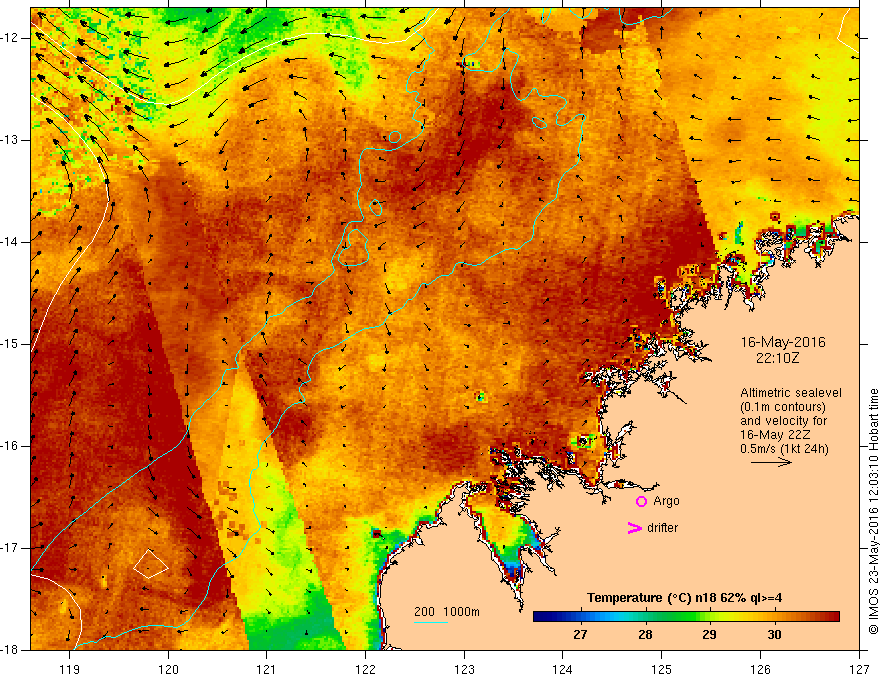Screen dimensions: 880x680
Task: Click the Temperature (°C) n18 62% ql>=4 title
Action: pyautogui.click(x=684, y=598)
